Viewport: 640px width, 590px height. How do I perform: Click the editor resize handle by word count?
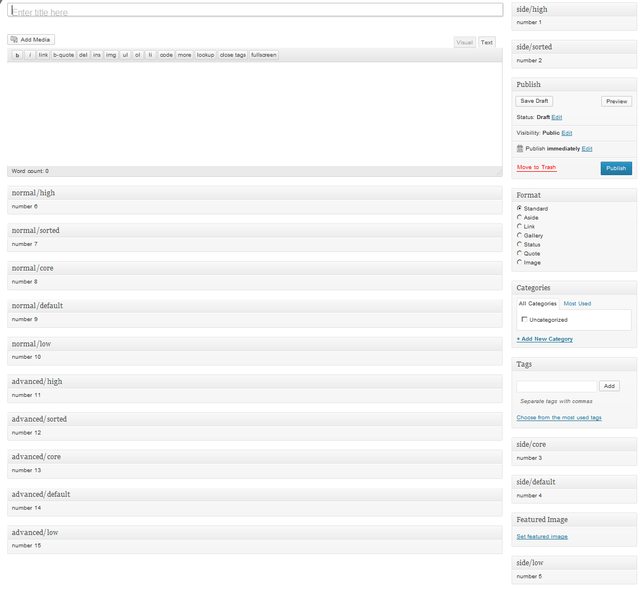coord(499,173)
